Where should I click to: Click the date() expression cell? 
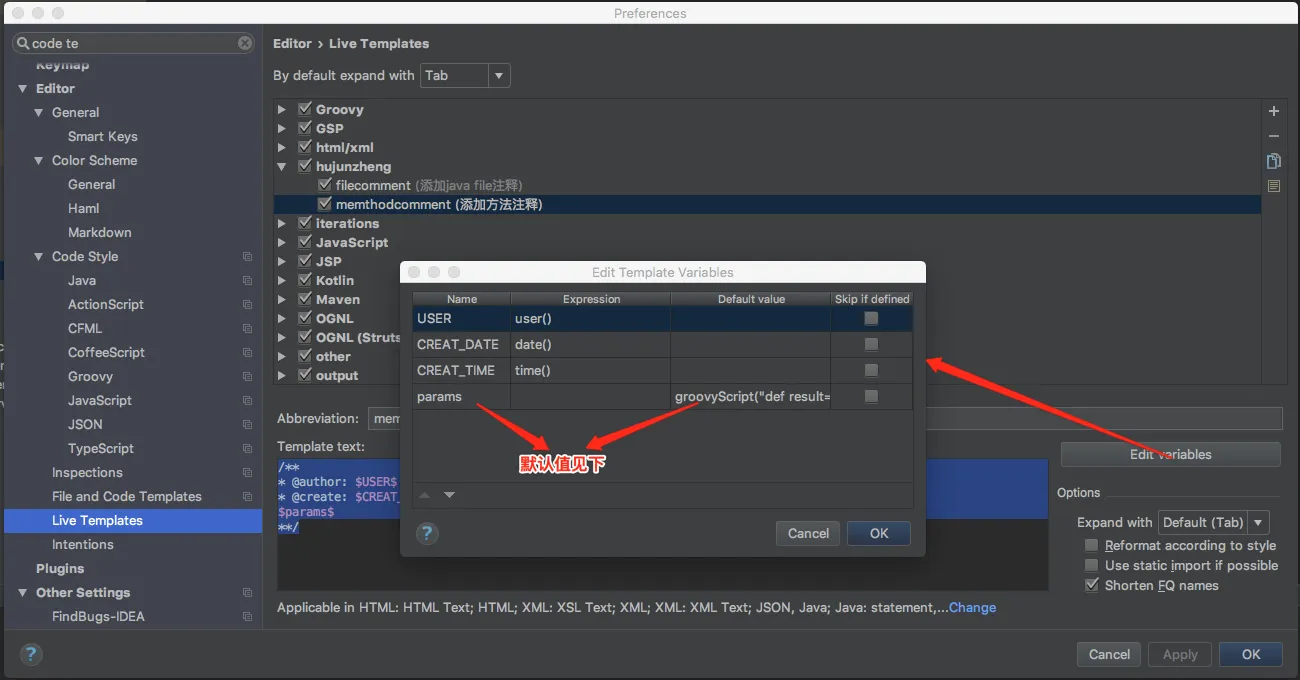[x=590, y=344]
